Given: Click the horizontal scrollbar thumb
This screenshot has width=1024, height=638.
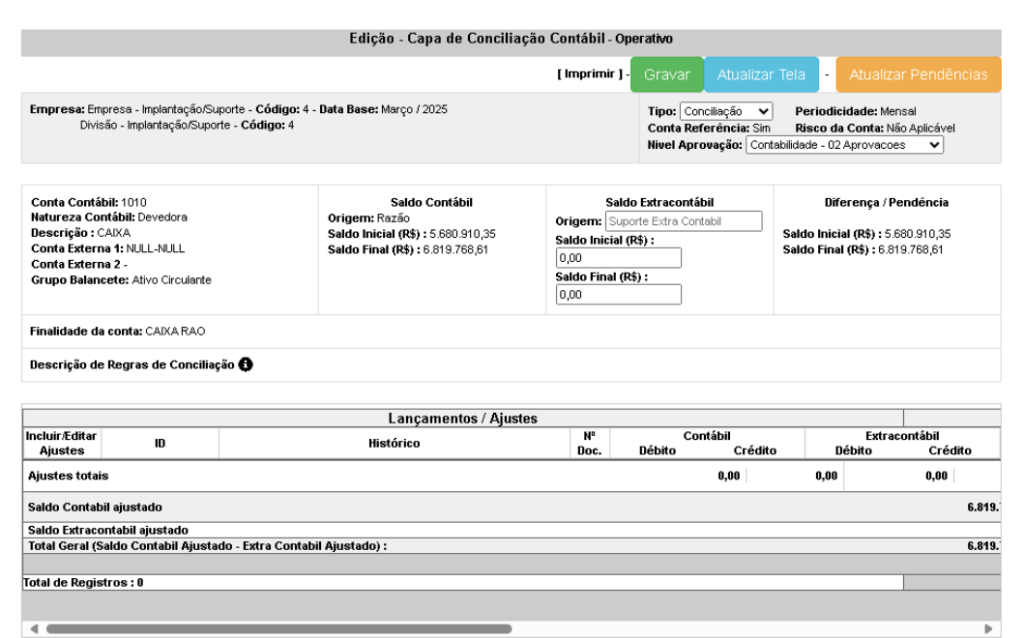Looking at the screenshot, I should (x=278, y=629).
